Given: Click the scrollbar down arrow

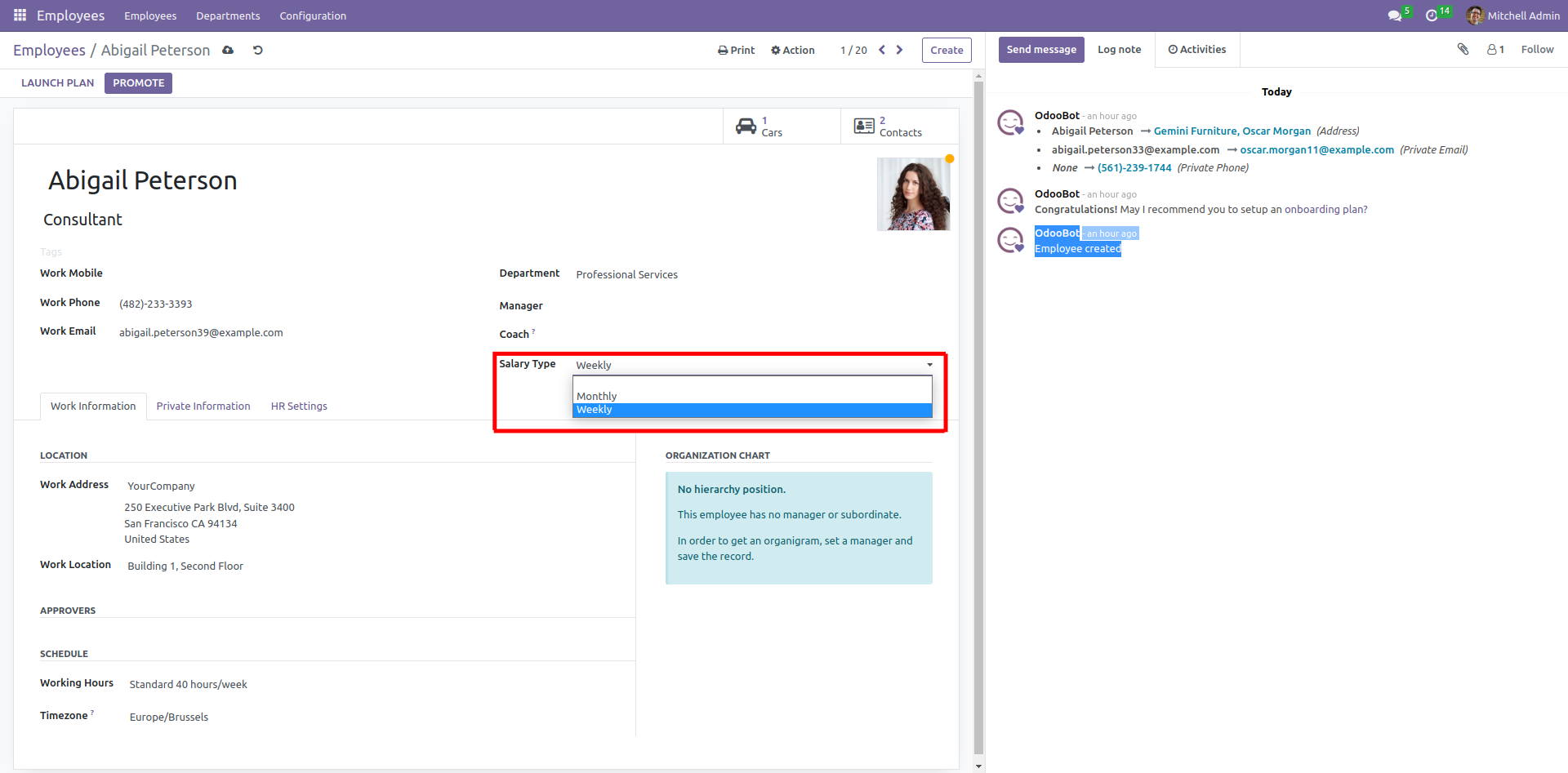Looking at the screenshot, I should 978,766.
